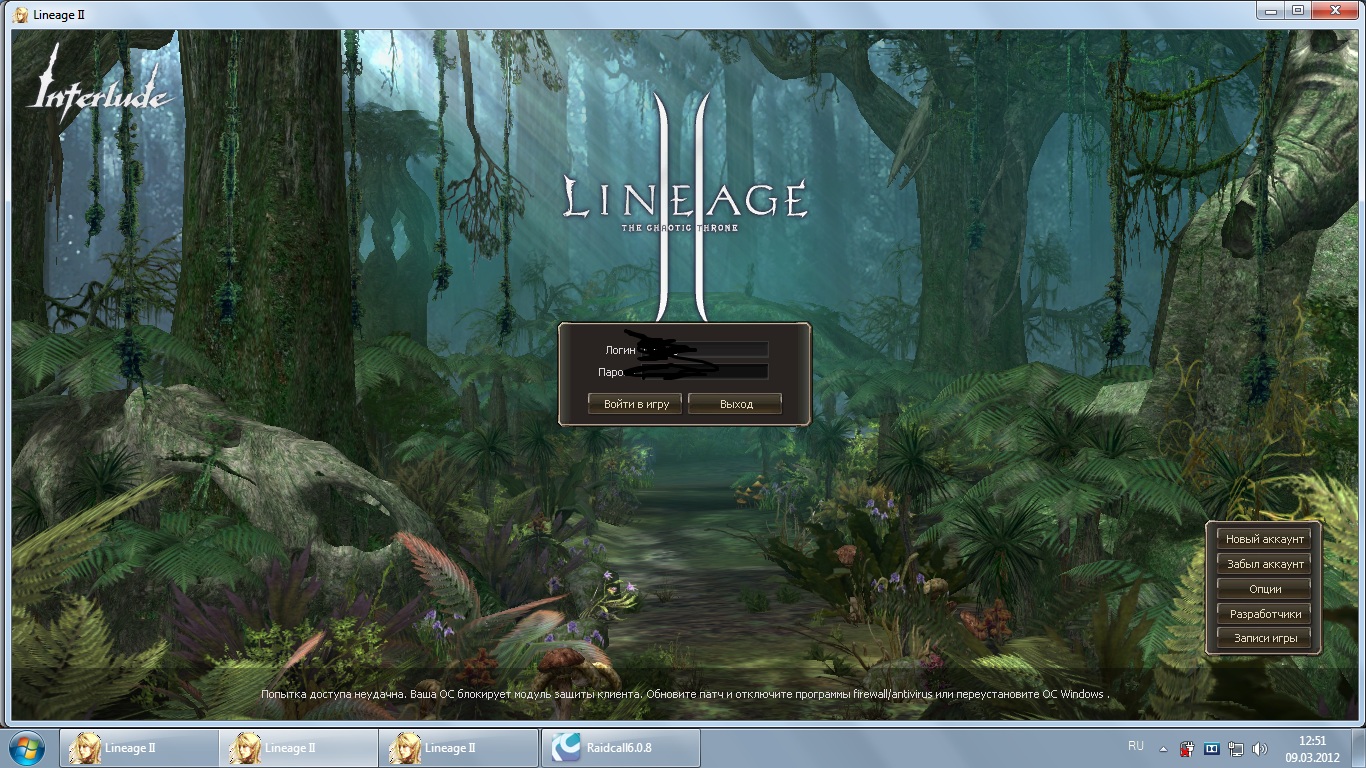
Task: Click the Lineage II title bar icon
Action: [x=22, y=14]
